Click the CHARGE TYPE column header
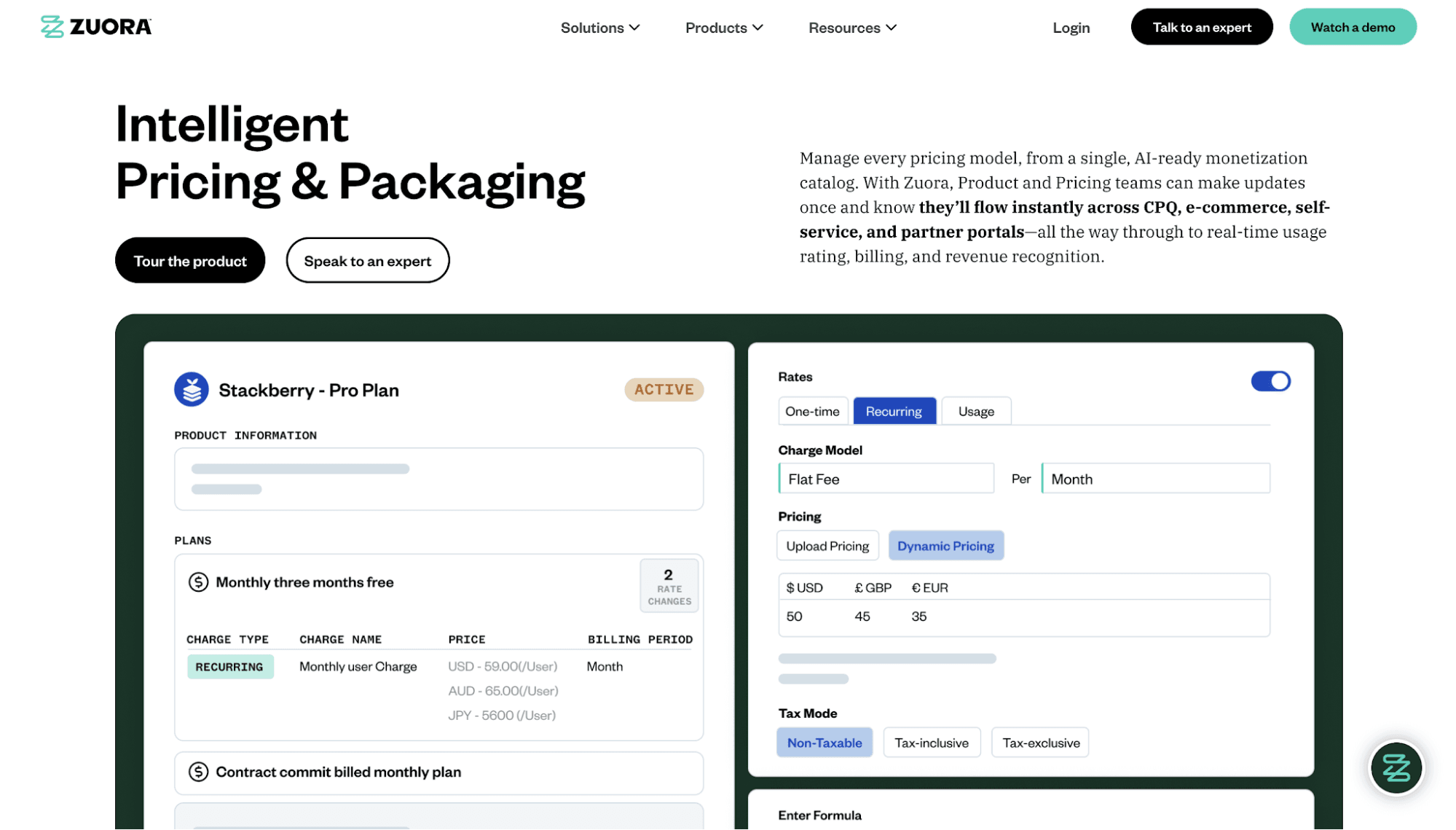 (227, 640)
